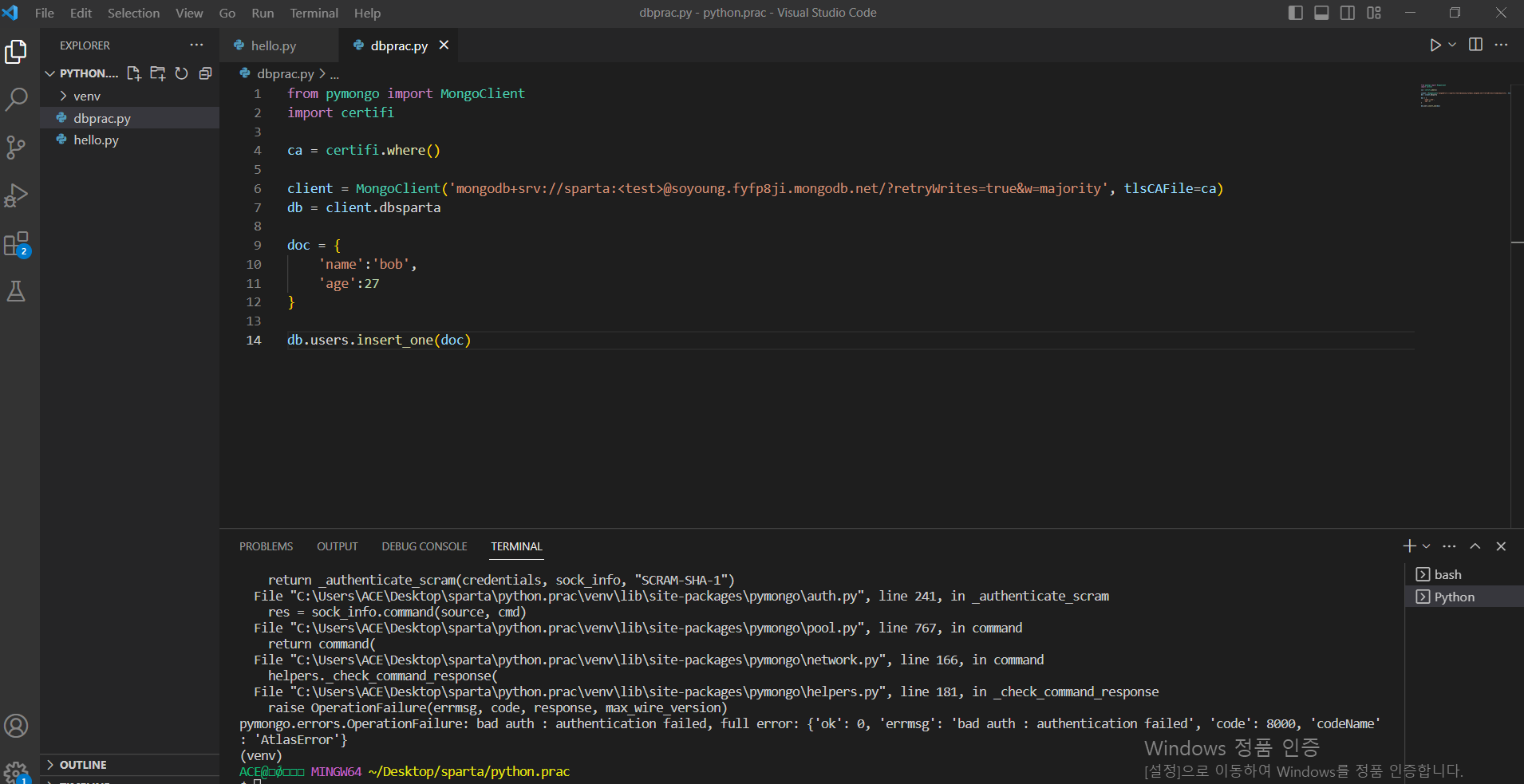Create a new terminal with plus icon
The image size is (1524, 784).
coord(1409,546)
